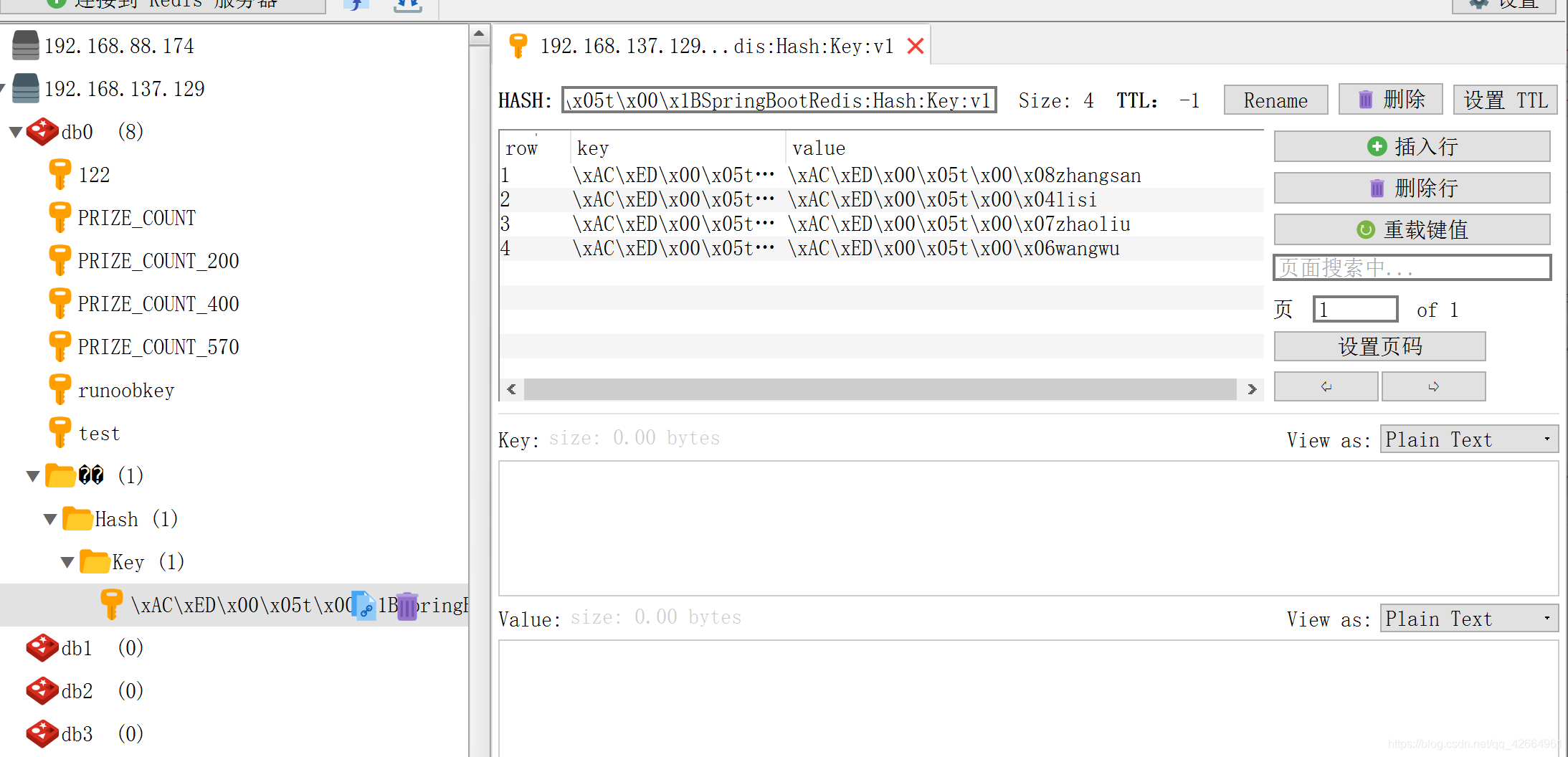
Task: Select row with value wangwu
Action: (882, 248)
